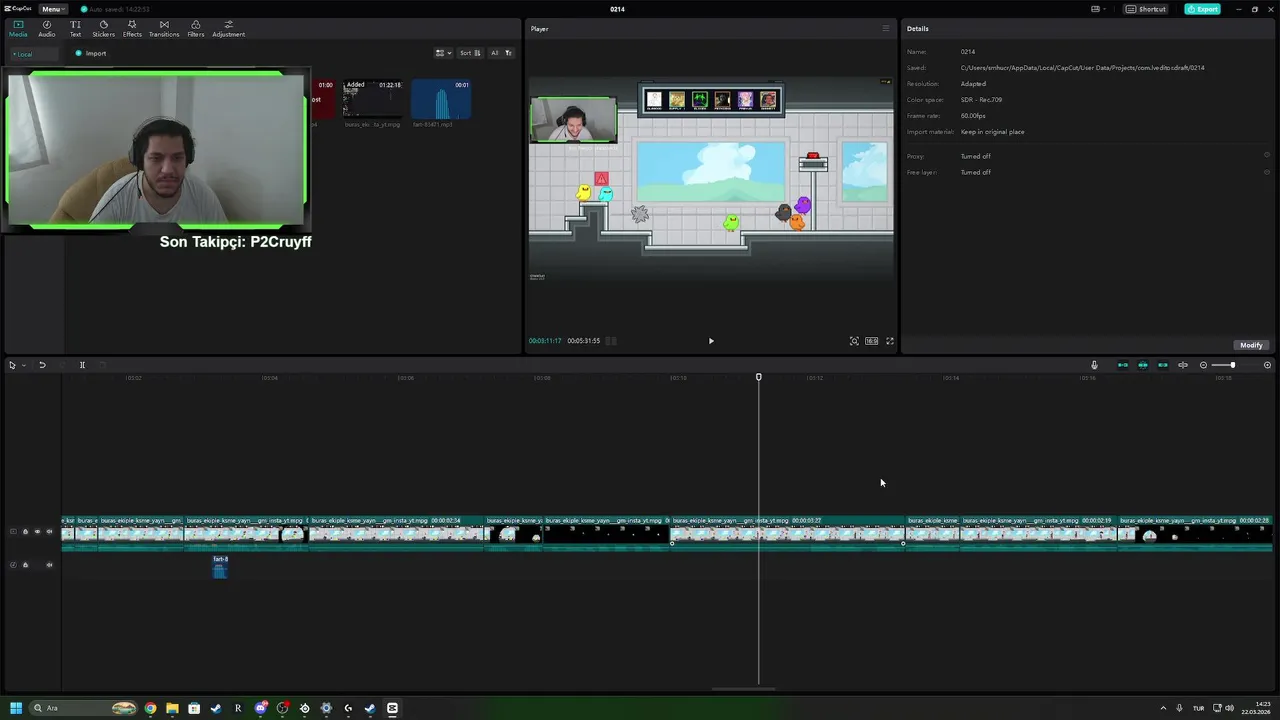Viewport: 1280px width, 720px height.
Task: Open the Windows Start menu
Action: click(15, 708)
